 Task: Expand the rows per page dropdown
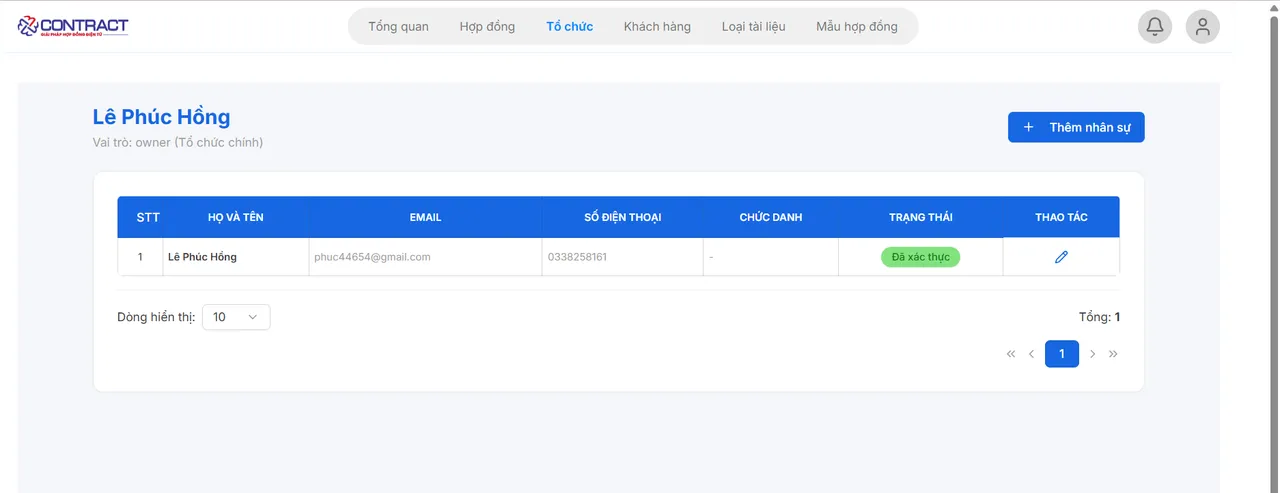[x=236, y=317]
